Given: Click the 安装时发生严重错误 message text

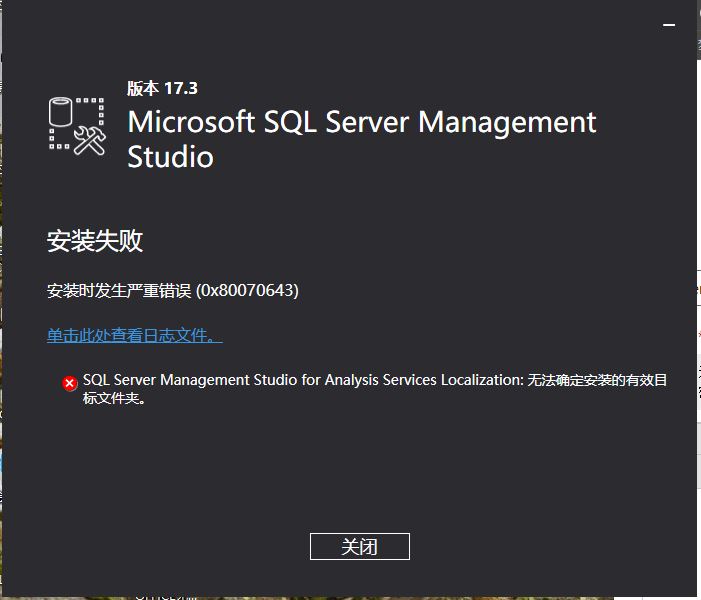Looking at the screenshot, I should click(120, 291).
